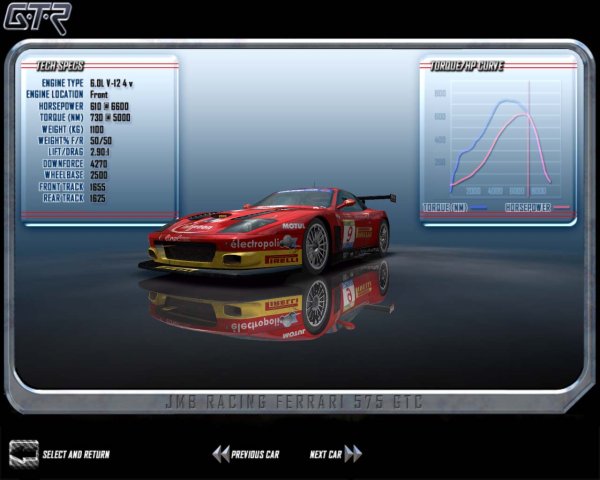Go to Previous Car text label
Screen dimensions: 600x480
pos(255,455)
